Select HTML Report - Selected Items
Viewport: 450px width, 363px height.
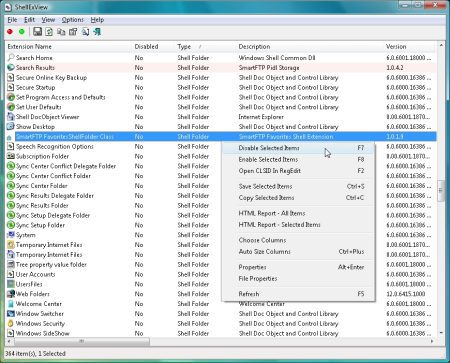(x=298, y=225)
